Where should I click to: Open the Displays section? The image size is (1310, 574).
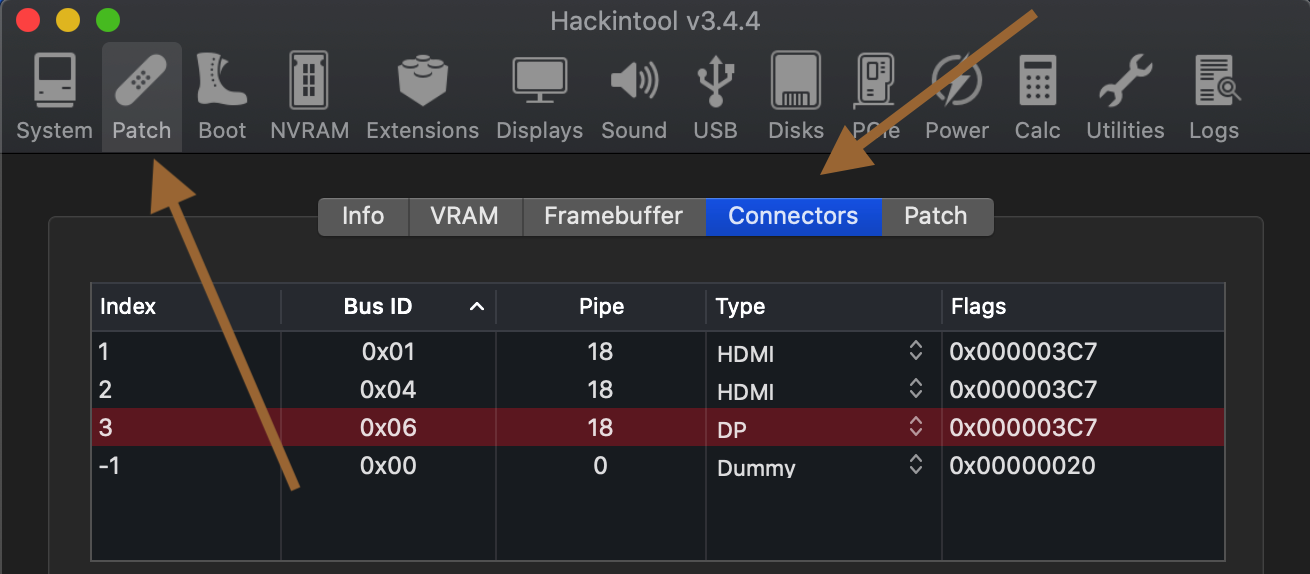point(539,96)
